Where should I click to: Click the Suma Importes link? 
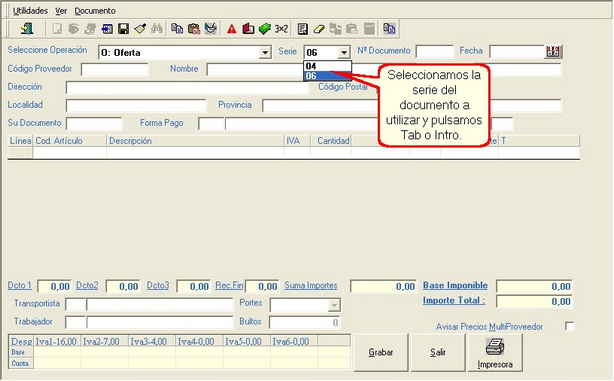tap(311, 285)
